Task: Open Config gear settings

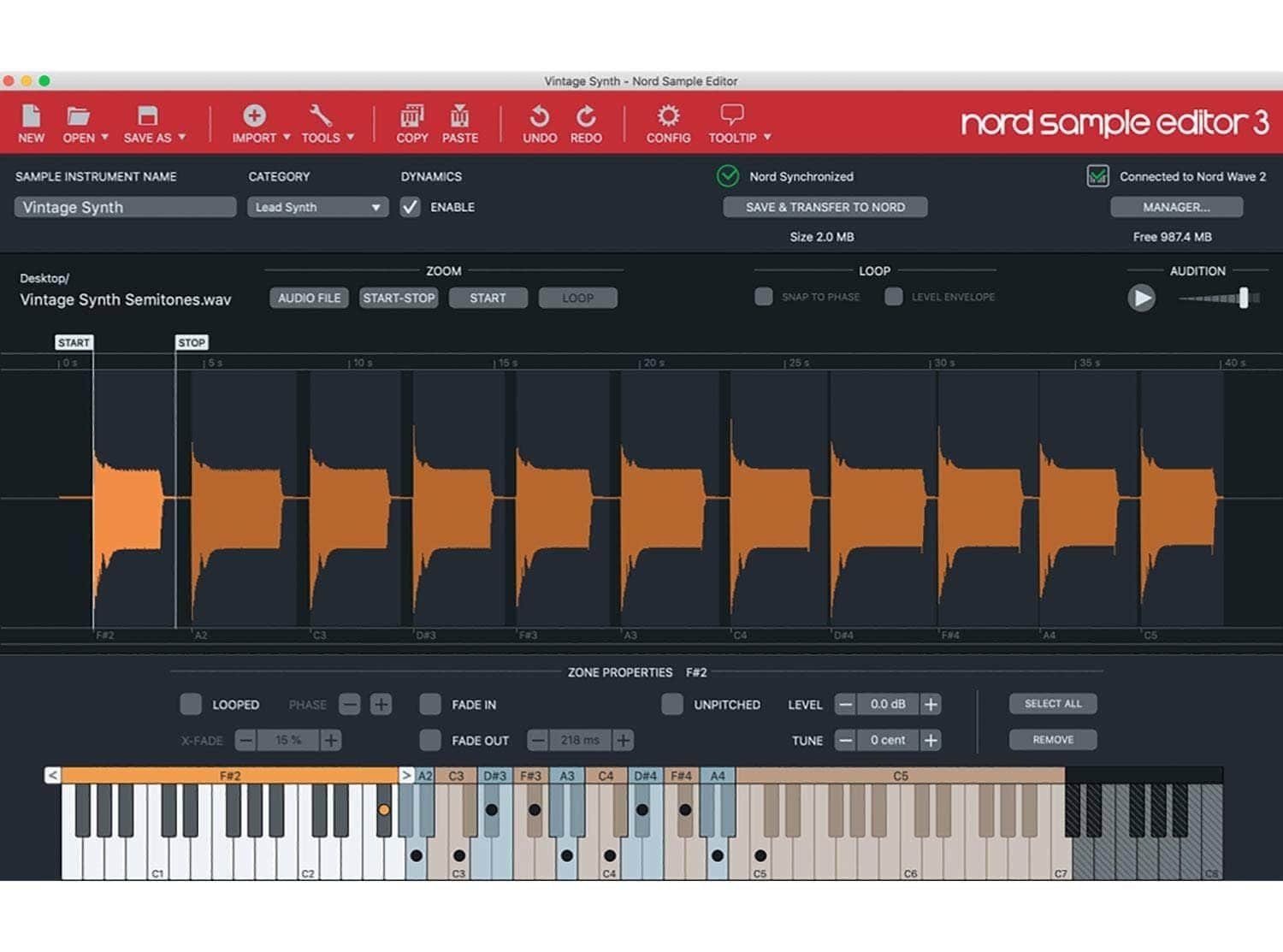Action: 668,116
